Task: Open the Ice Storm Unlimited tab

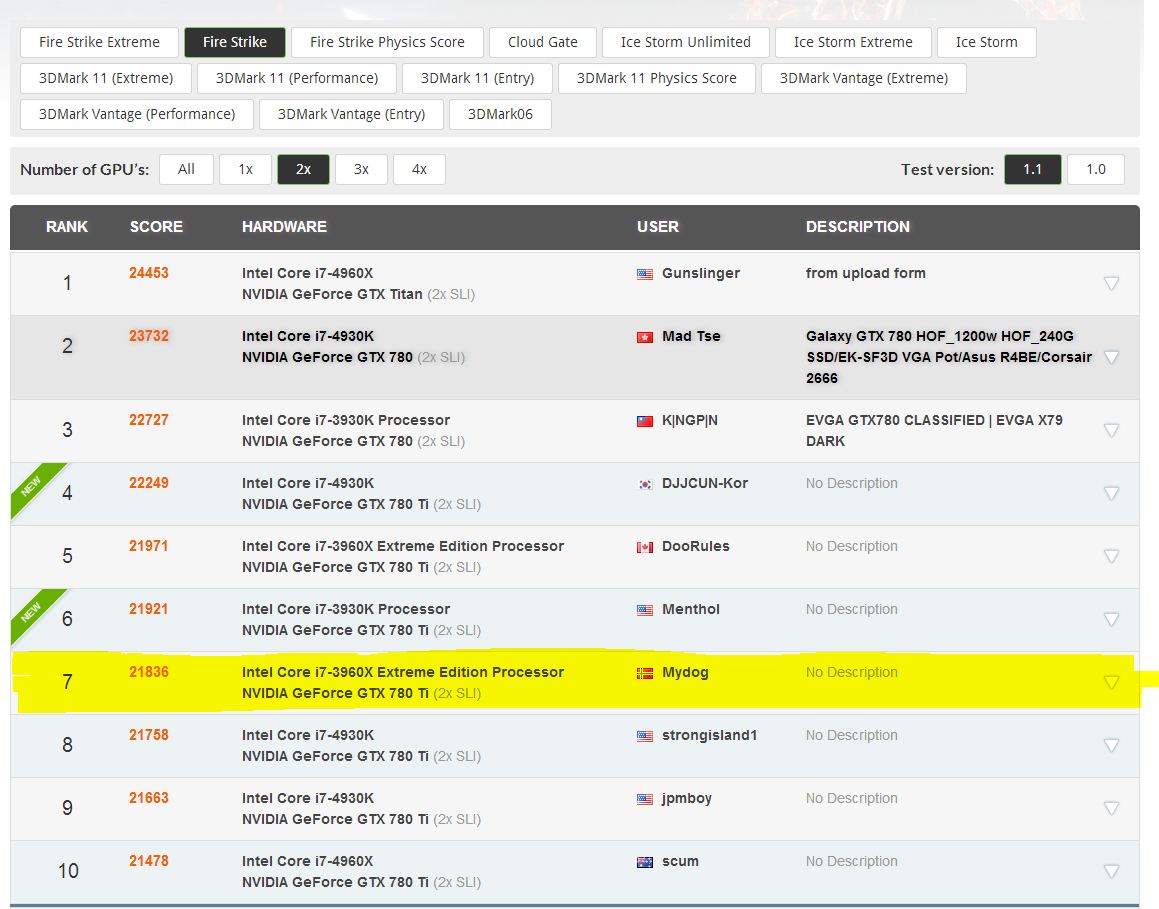Action: click(x=686, y=42)
